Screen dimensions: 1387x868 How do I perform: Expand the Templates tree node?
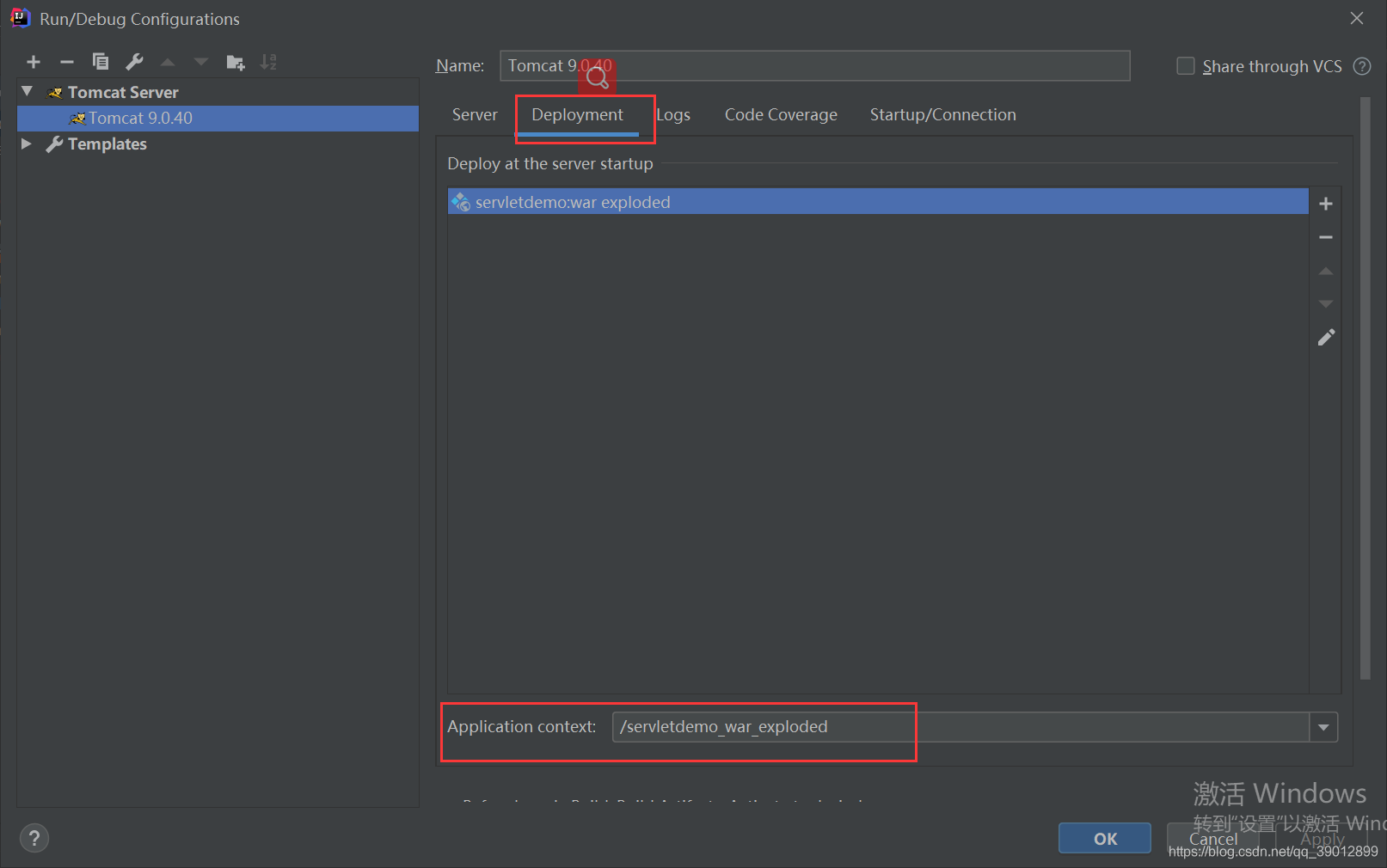pos(26,144)
